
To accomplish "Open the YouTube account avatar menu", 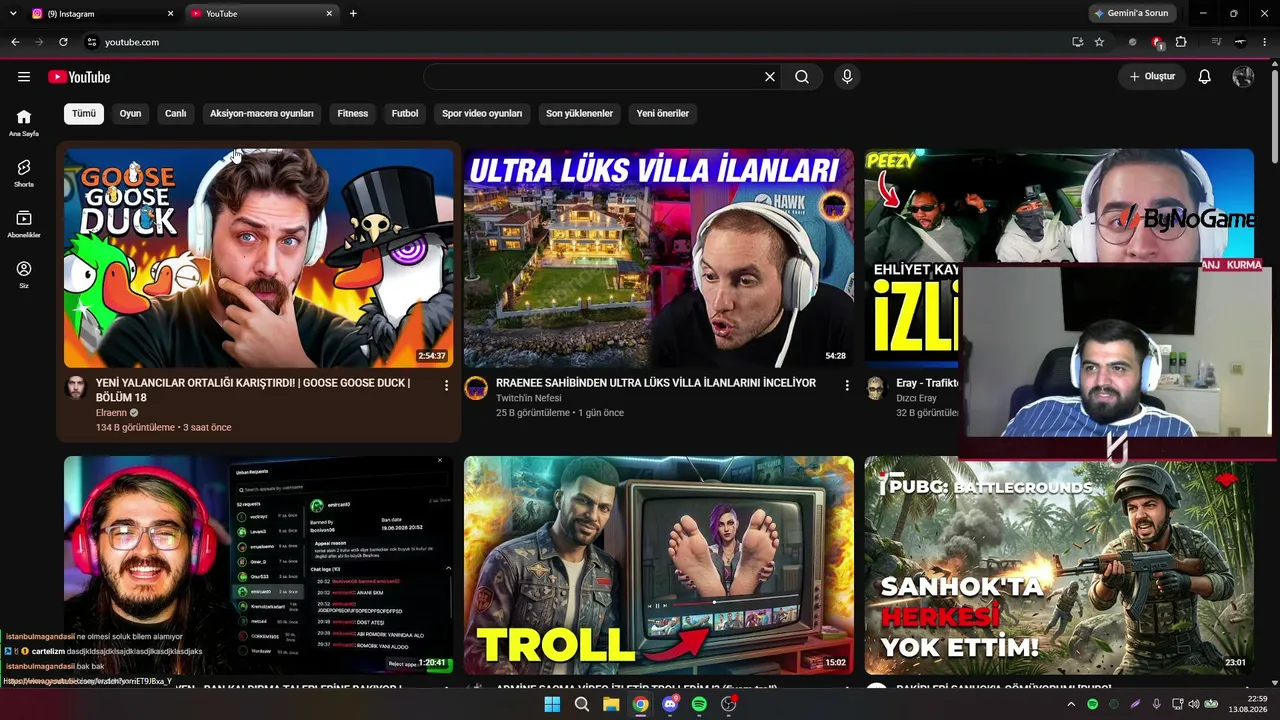I will [x=1243, y=77].
